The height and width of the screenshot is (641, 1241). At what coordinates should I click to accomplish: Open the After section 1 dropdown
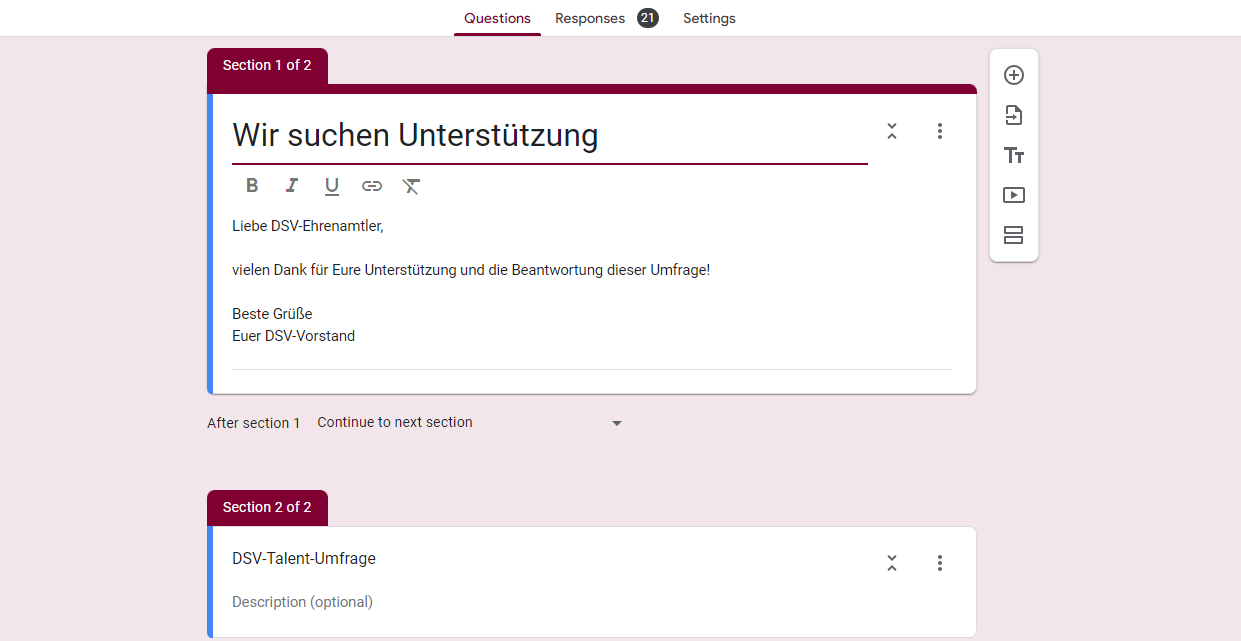point(469,423)
